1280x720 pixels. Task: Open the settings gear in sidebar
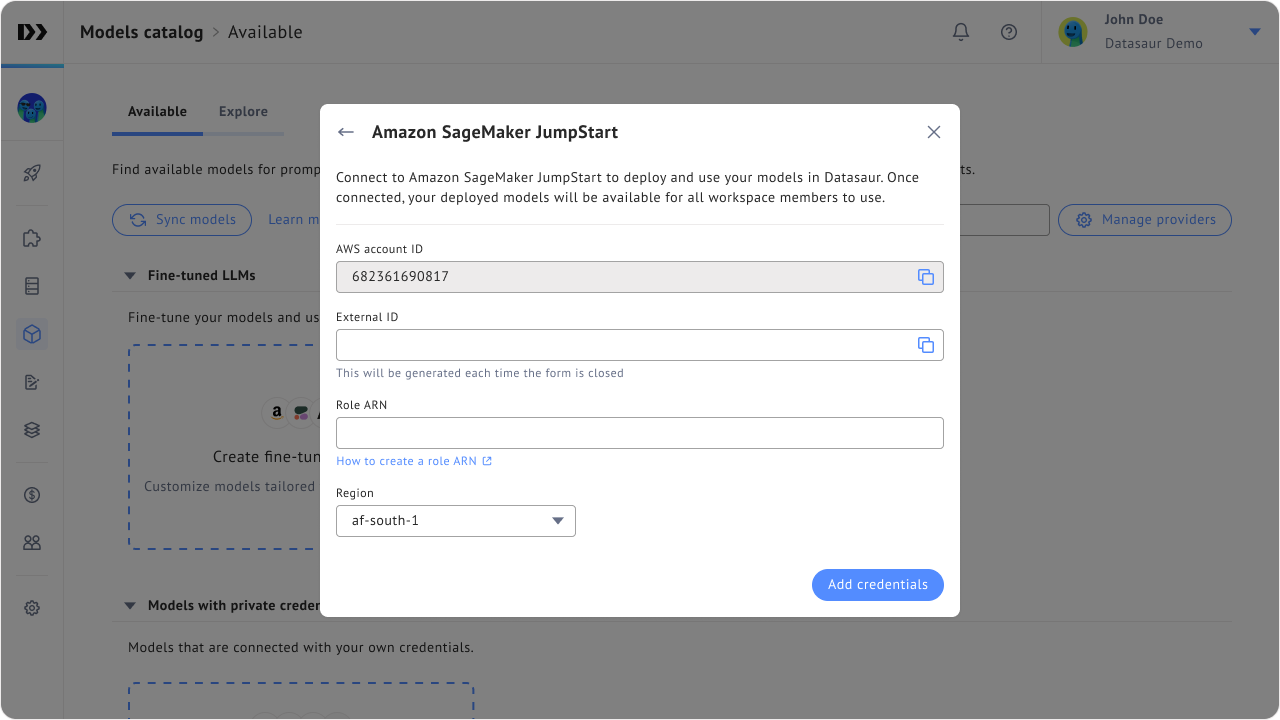pos(32,608)
